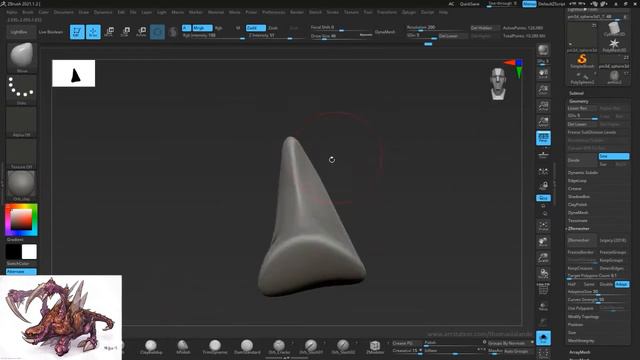Toggle the Adapt option in ZRemesher

(622, 284)
